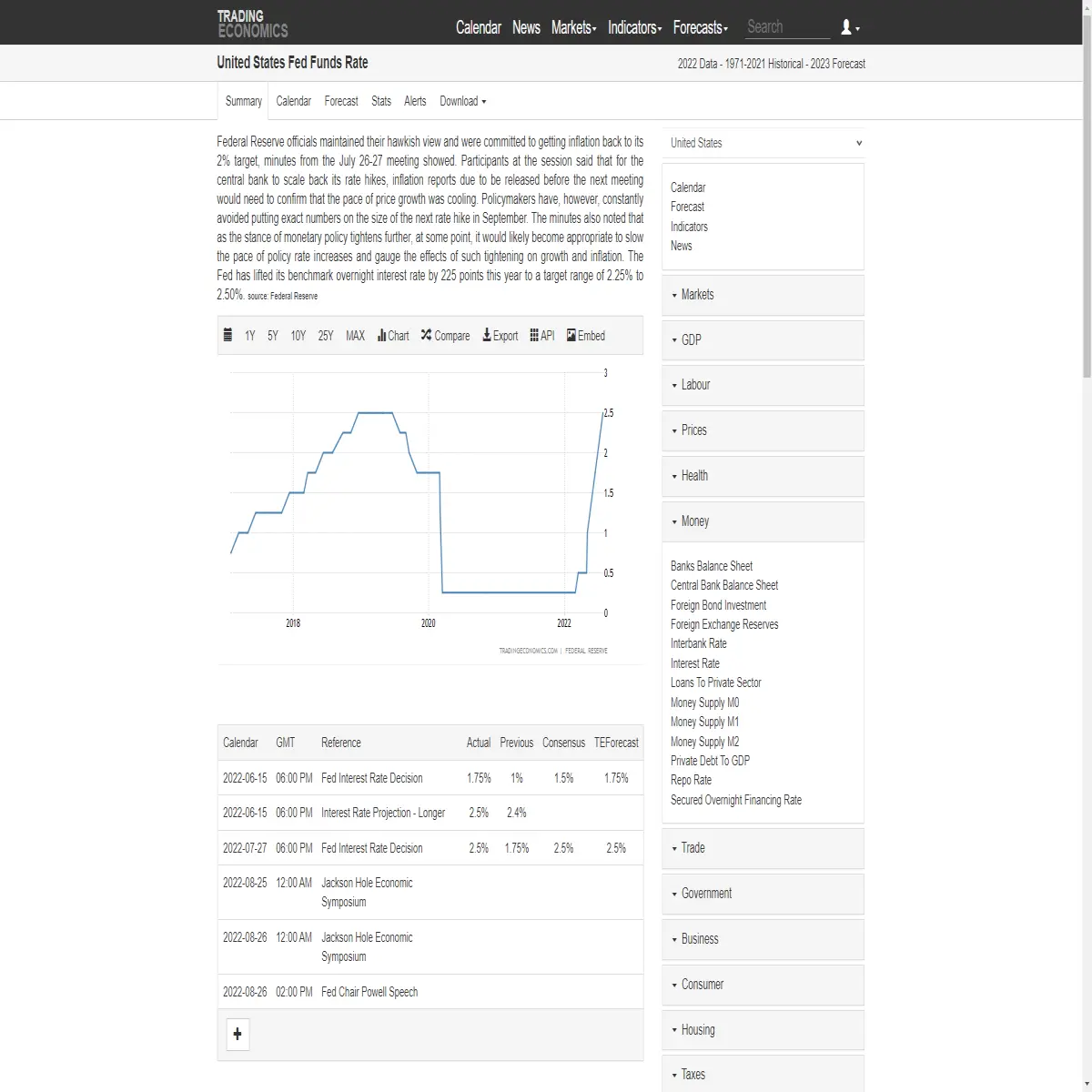Open Repo Rate link
The width and height of the screenshot is (1092, 1092).
(x=692, y=780)
